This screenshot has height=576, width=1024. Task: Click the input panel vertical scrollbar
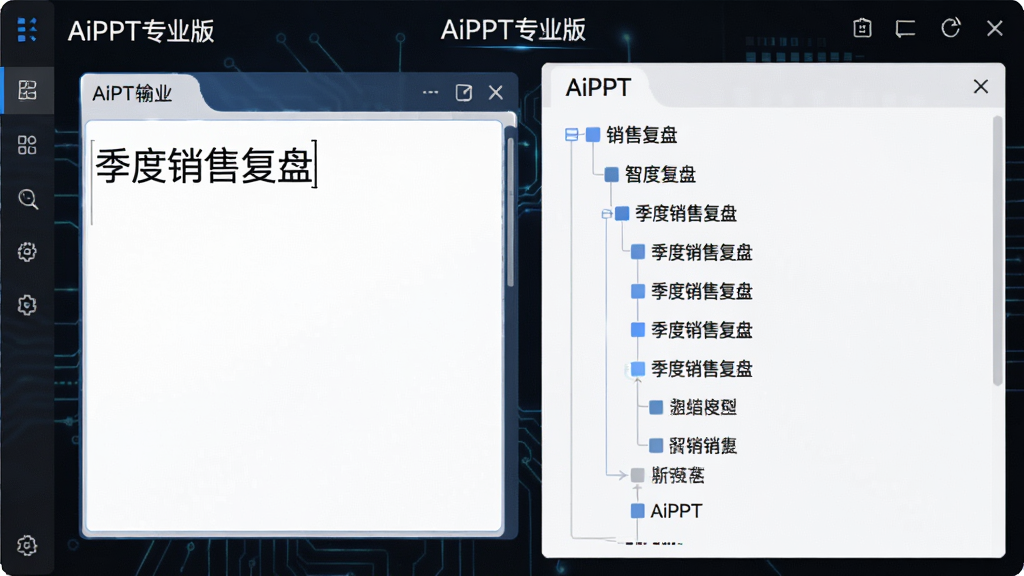click(x=511, y=212)
